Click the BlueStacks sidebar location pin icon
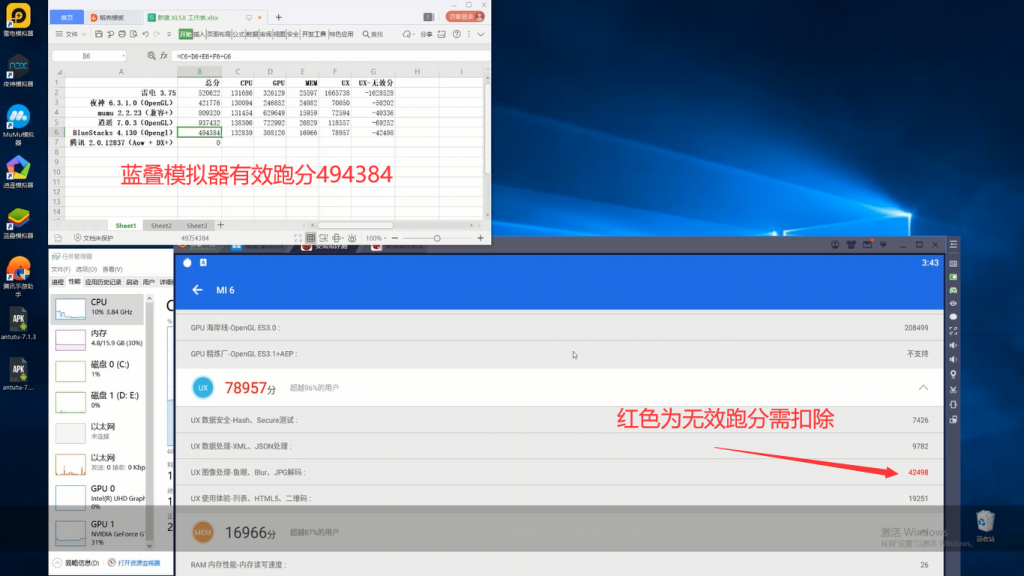Viewport: 1024px width, 576px height. [953, 374]
